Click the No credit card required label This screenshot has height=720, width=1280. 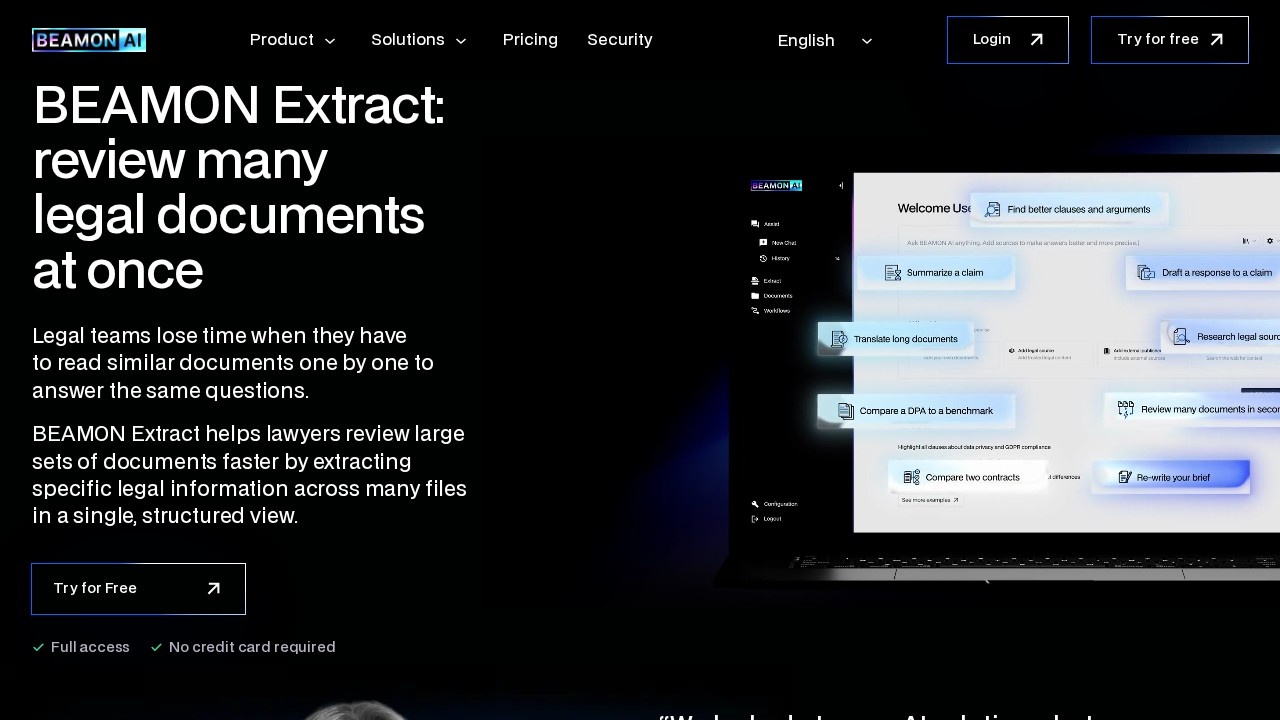point(243,647)
